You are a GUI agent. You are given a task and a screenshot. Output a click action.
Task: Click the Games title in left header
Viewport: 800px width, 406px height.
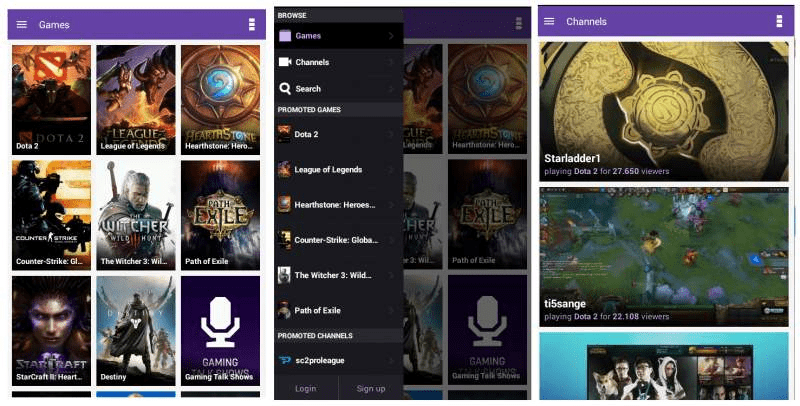click(x=54, y=24)
